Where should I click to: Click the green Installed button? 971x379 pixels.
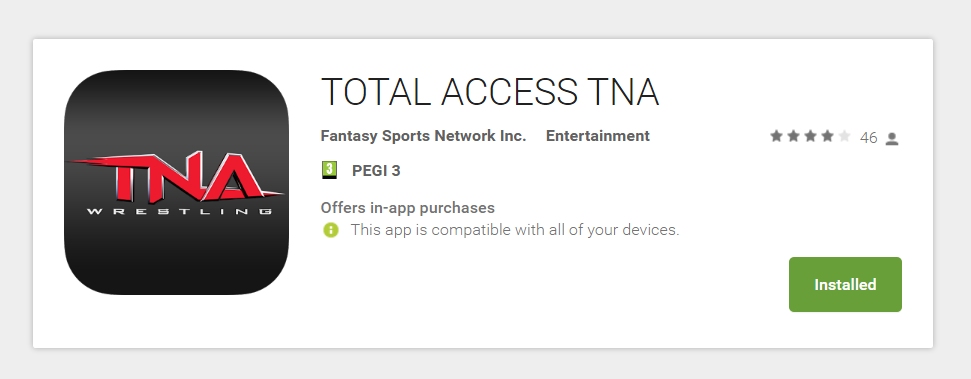pyautogui.click(x=845, y=284)
